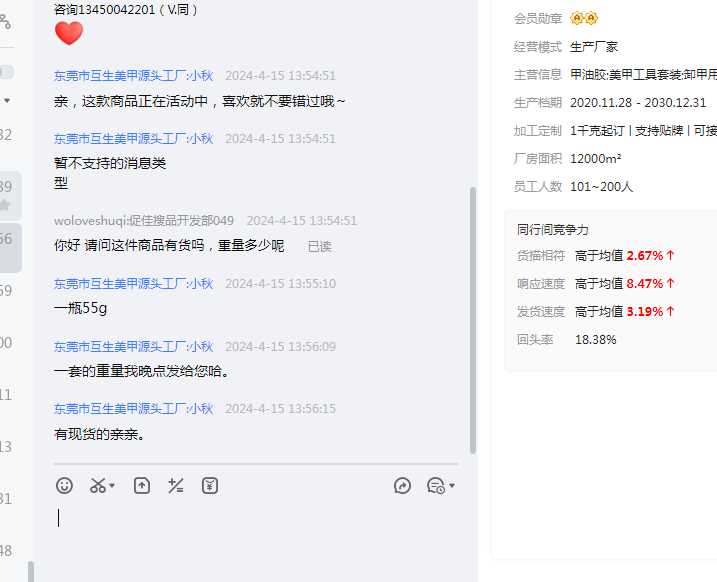717x582 pixels.
Task: Click the second gold member medal
Action: (591, 18)
